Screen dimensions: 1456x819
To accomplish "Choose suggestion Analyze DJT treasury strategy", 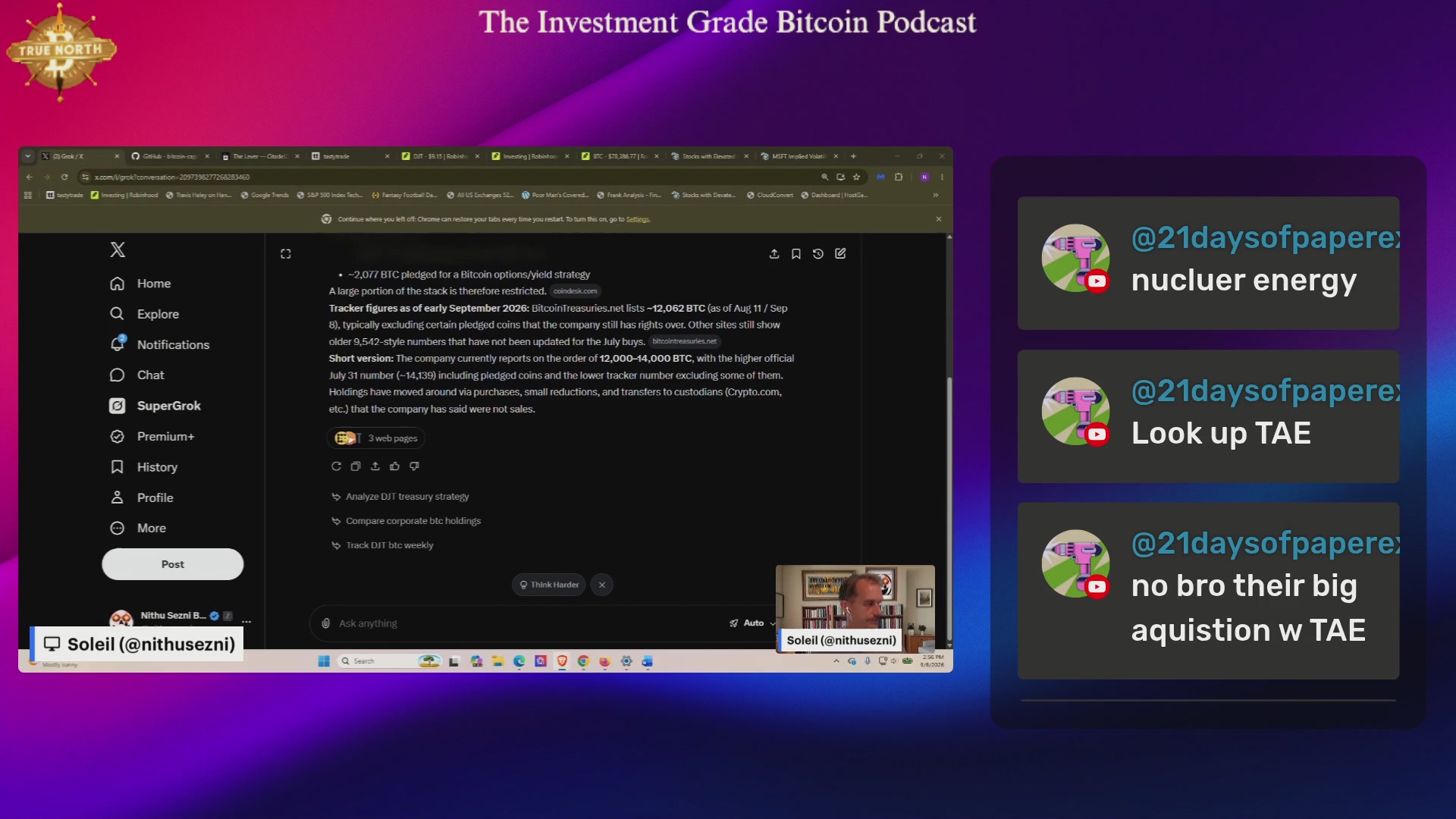I will coord(400,497).
